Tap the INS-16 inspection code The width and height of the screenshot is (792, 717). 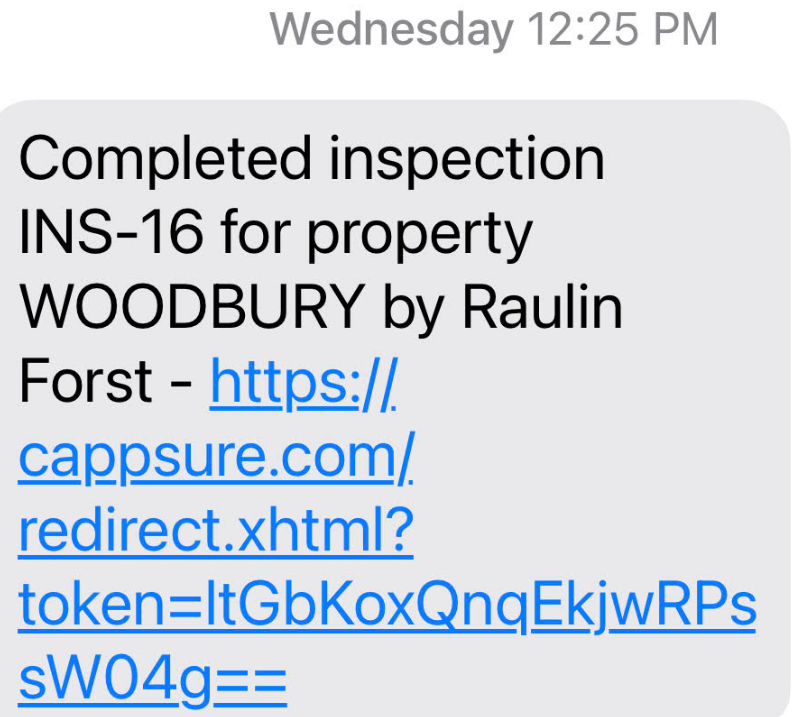(x=111, y=232)
